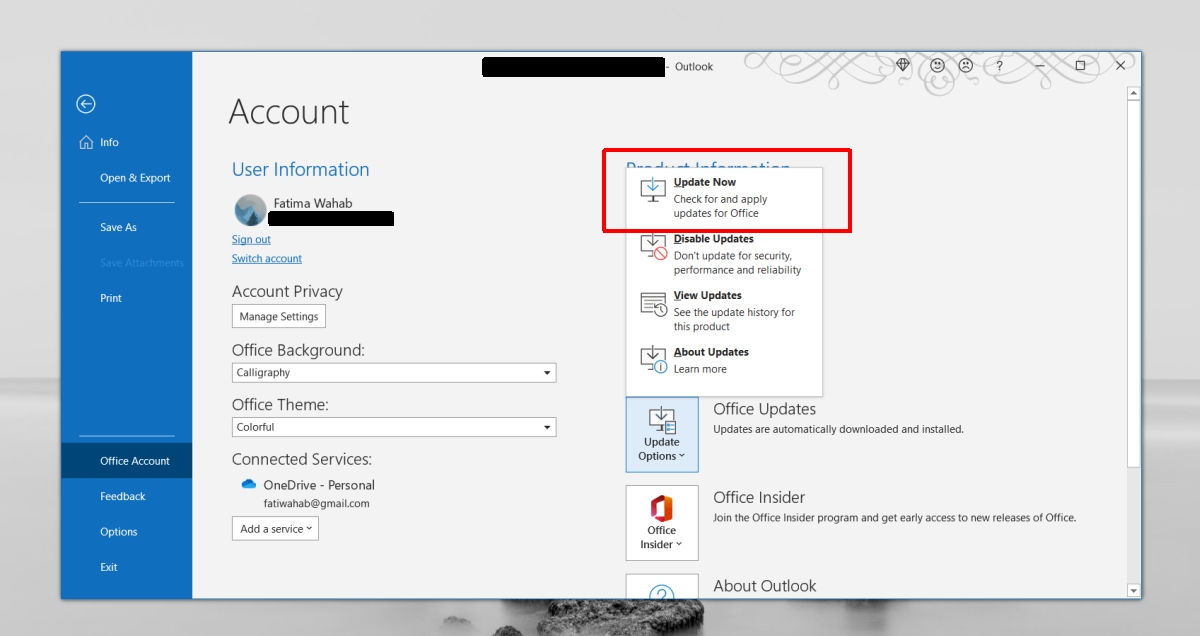
Task: Click the vertical scrollbar up arrow
Action: [x=1133, y=94]
